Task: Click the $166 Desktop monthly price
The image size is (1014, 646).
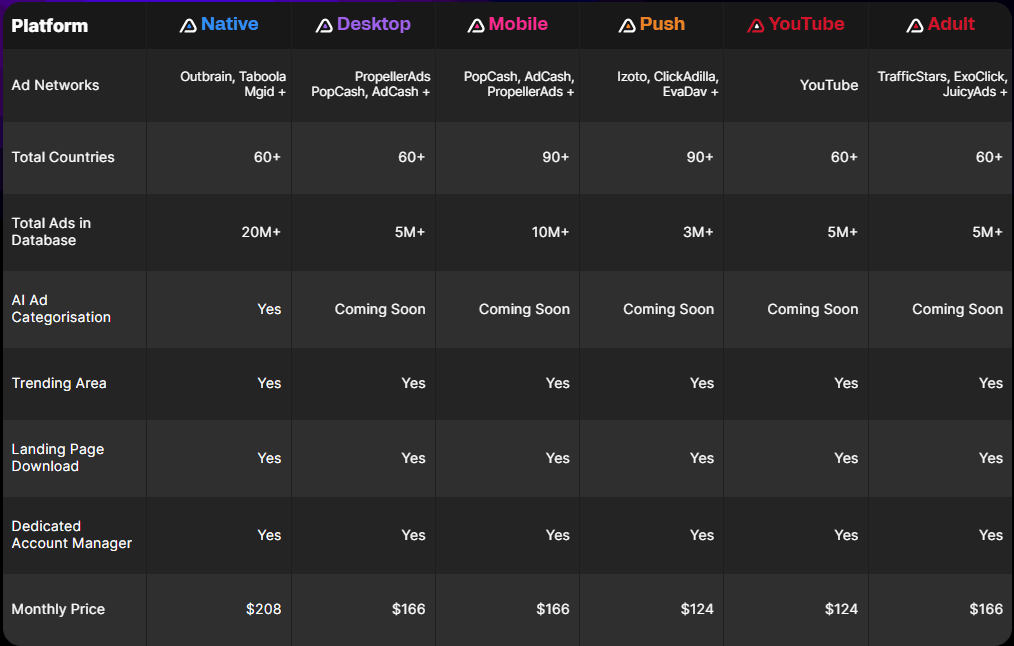Action: click(x=409, y=609)
